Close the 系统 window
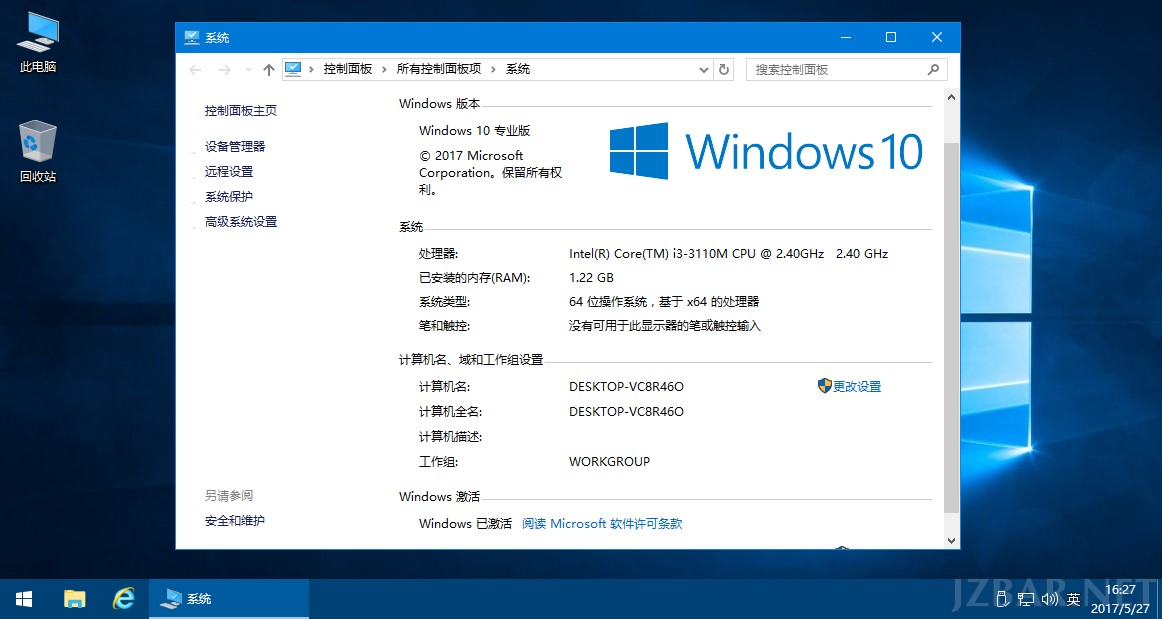Screen dimensions: 1162x619 937,37
